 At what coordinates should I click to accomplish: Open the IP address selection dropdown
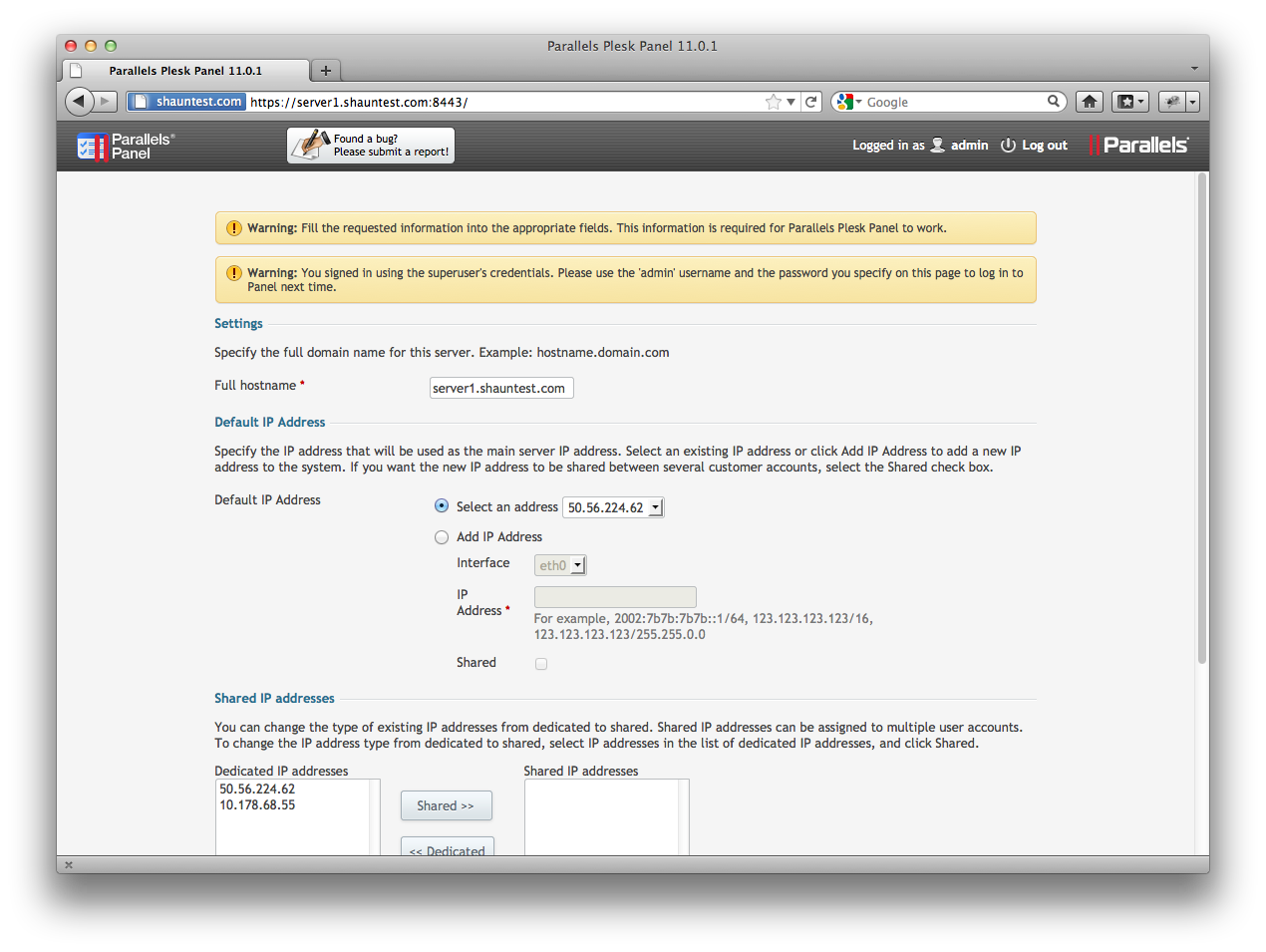coord(613,507)
